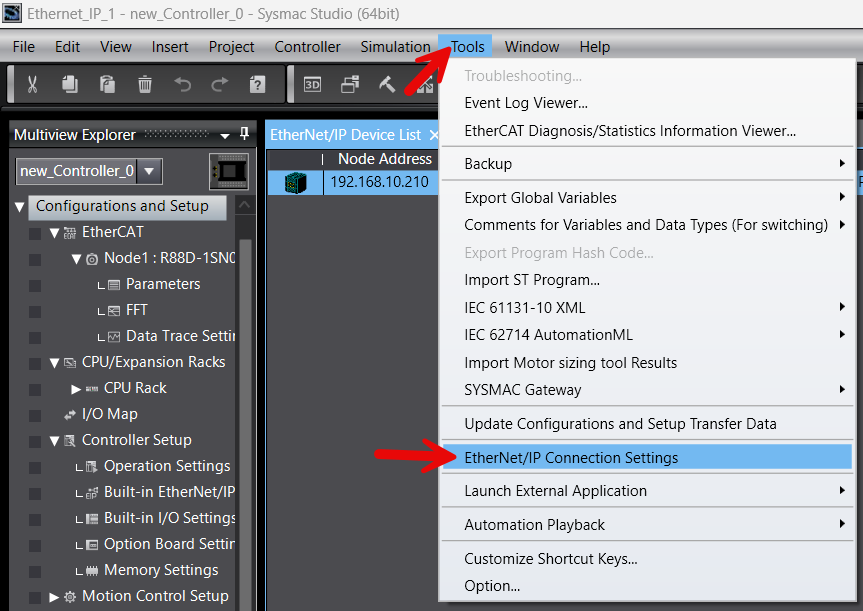Viewport: 863px width, 611px height.
Task: Collapse the Node1 tree branch
Action: 76,259
